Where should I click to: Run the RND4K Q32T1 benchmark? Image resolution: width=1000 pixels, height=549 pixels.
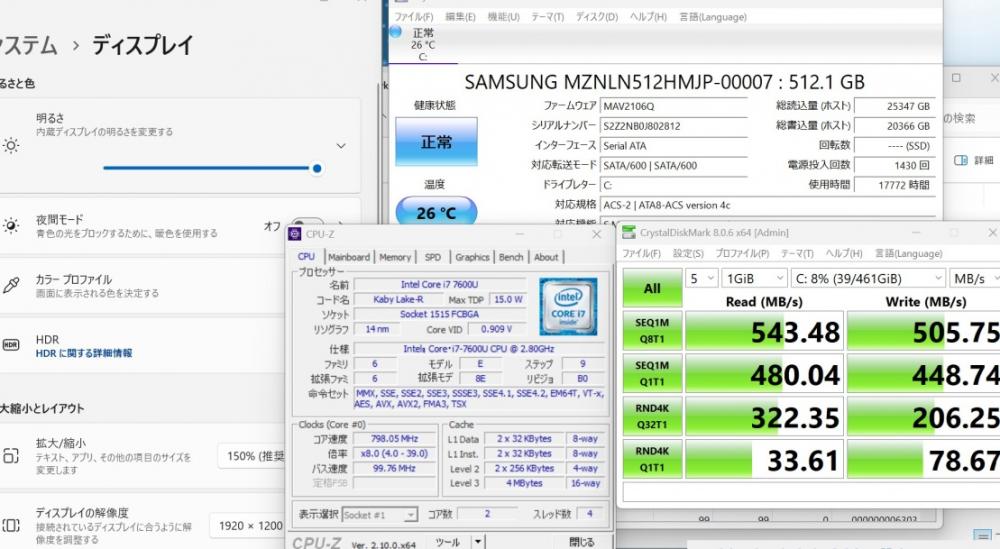(652, 416)
